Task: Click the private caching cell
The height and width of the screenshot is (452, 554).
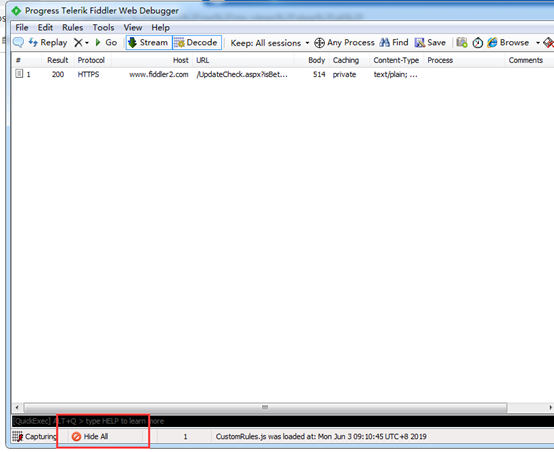Action: pyautogui.click(x=344, y=75)
